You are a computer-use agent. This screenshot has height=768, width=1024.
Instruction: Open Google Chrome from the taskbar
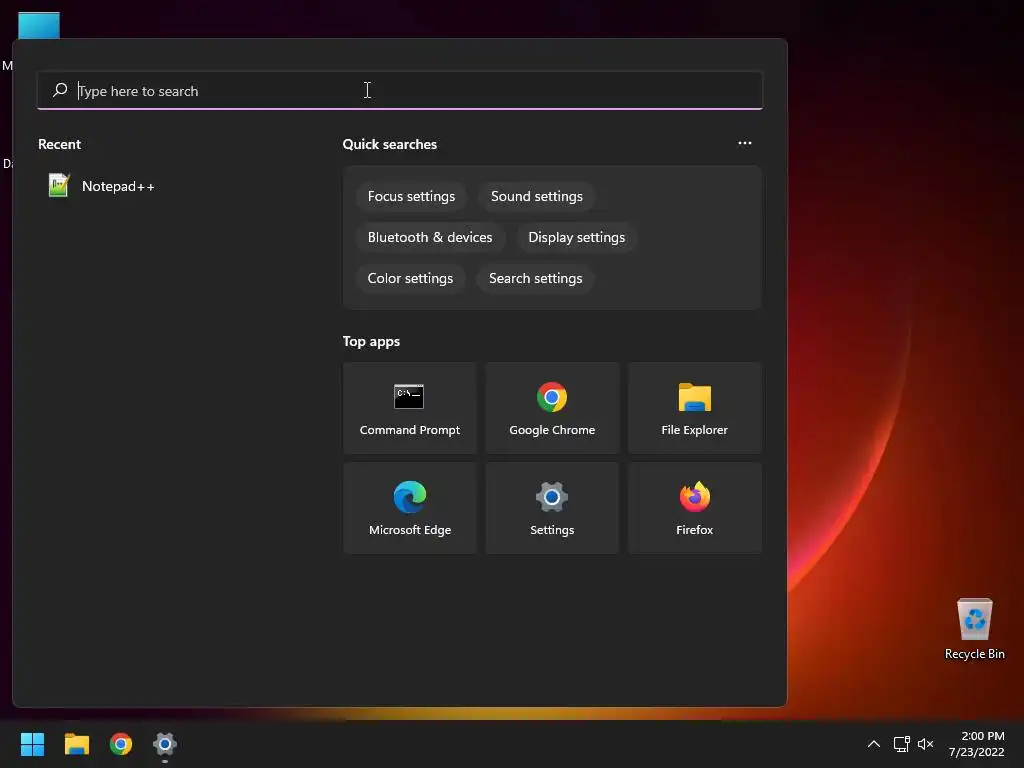[x=121, y=744]
